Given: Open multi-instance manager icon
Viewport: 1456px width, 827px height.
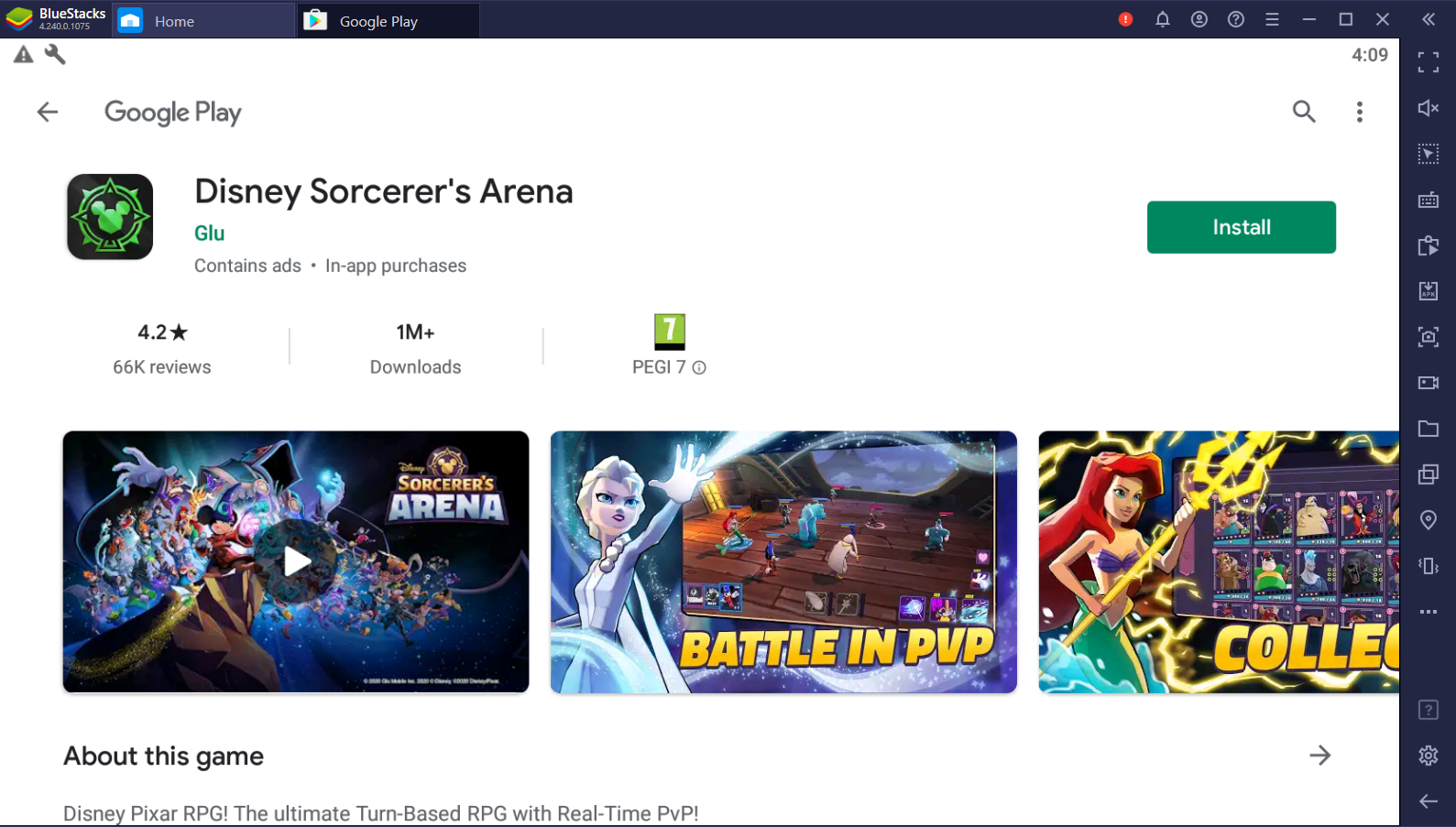Looking at the screenshot, I should [1429, 474].
